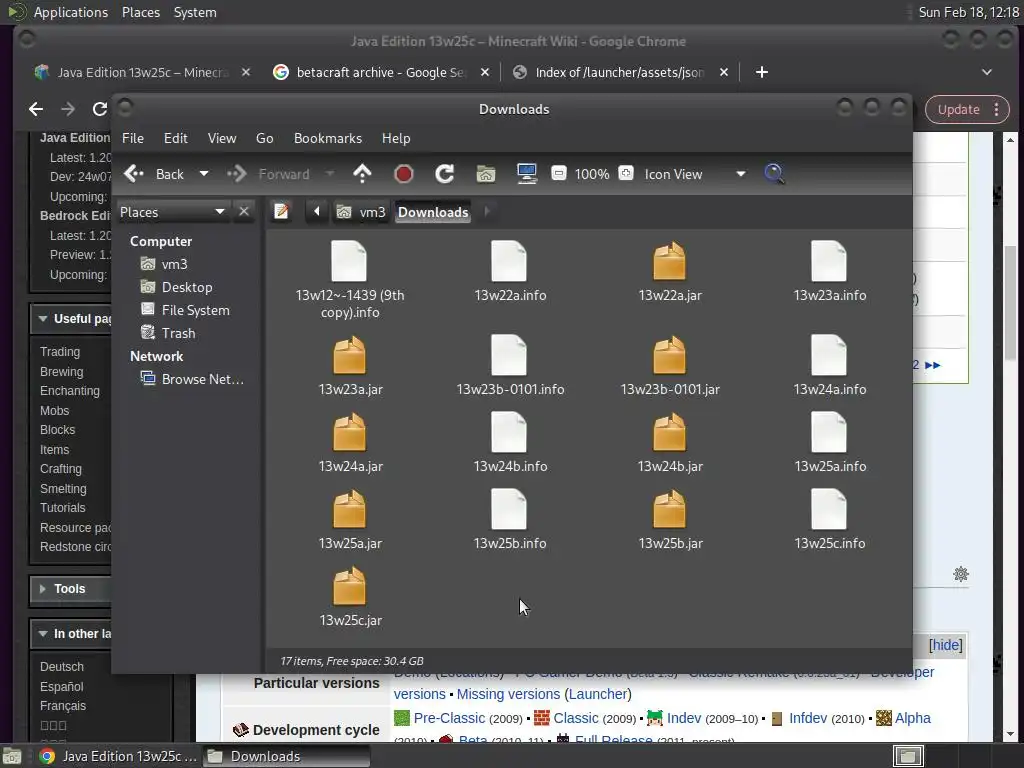Viewport: 1024px width, 768px height.
Task: Open the Places menu in top panel
Action: click(x=141, y=12)
